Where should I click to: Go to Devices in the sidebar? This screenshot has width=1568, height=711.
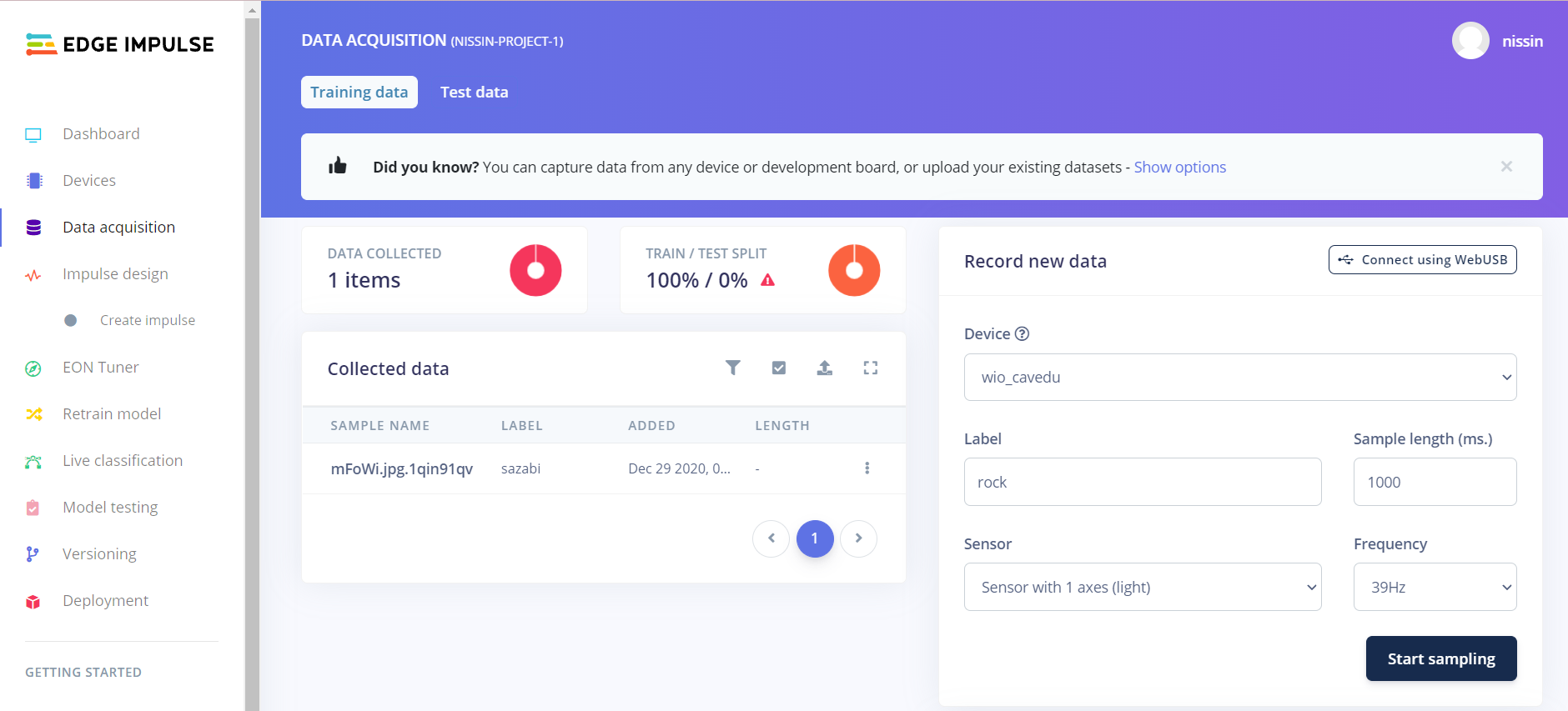[x=89, y=181]
